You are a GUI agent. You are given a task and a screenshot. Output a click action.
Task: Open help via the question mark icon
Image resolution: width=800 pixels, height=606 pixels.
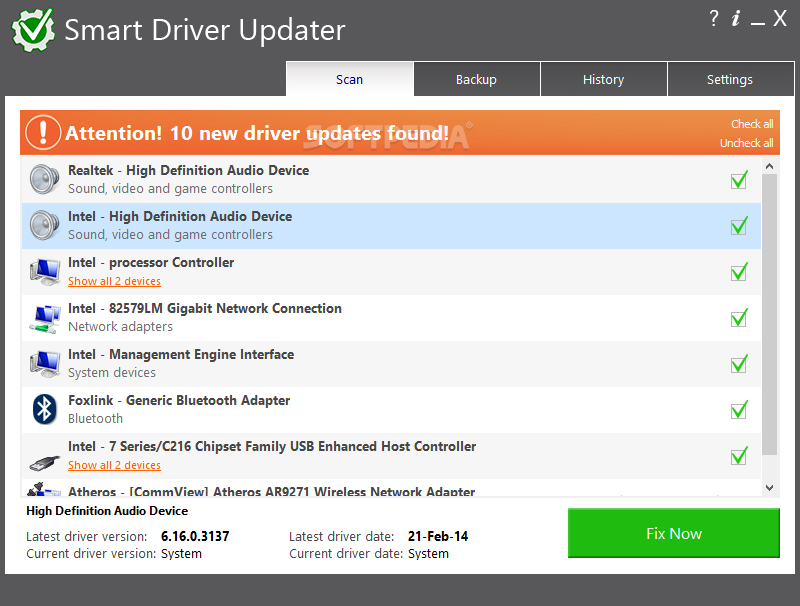point(714,19)
